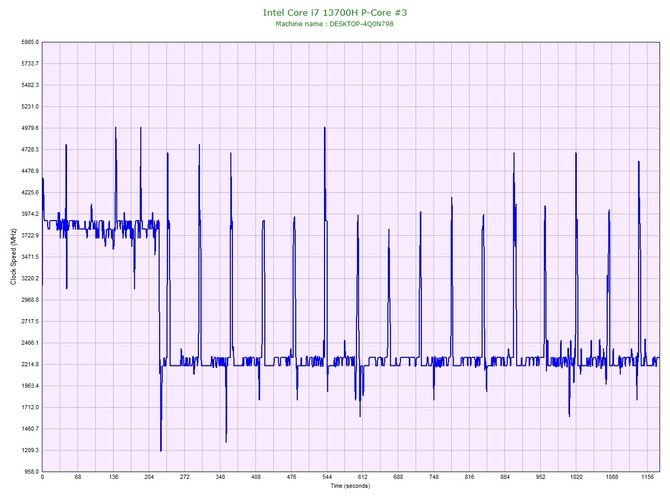Click the x-axis tick label 340
The height and width of the screenshot is (503, 670).
[220, 477]
